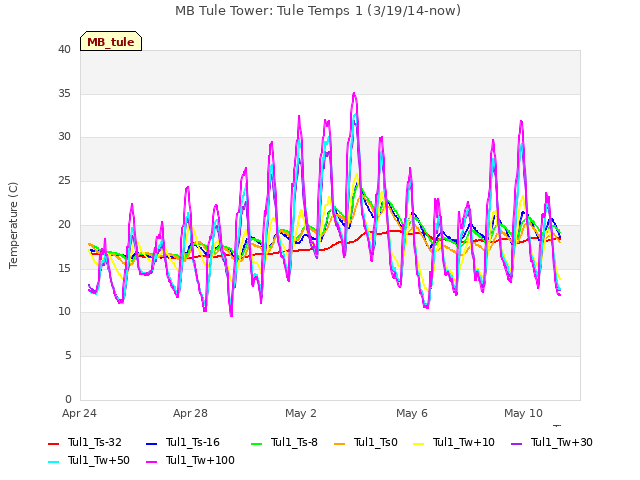
Task: Click the 10 y-axis tick label
Action: [64, 312]
